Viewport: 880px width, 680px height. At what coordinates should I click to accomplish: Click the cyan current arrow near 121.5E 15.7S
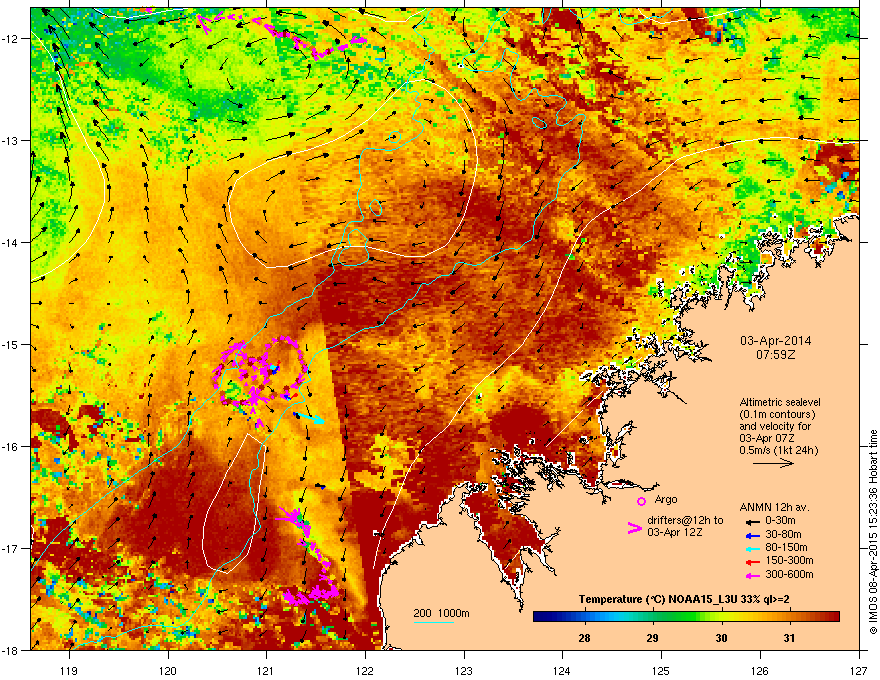pos(310,417)
